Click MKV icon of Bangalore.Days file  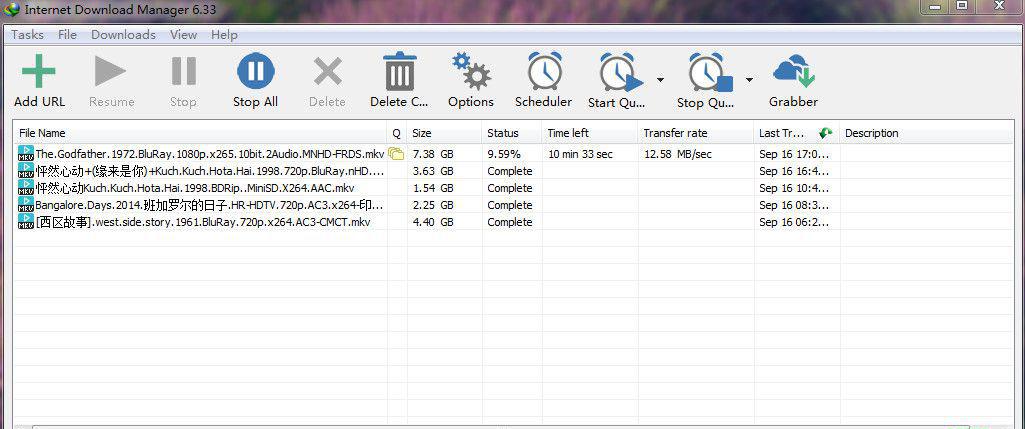[x=26, y=205]
